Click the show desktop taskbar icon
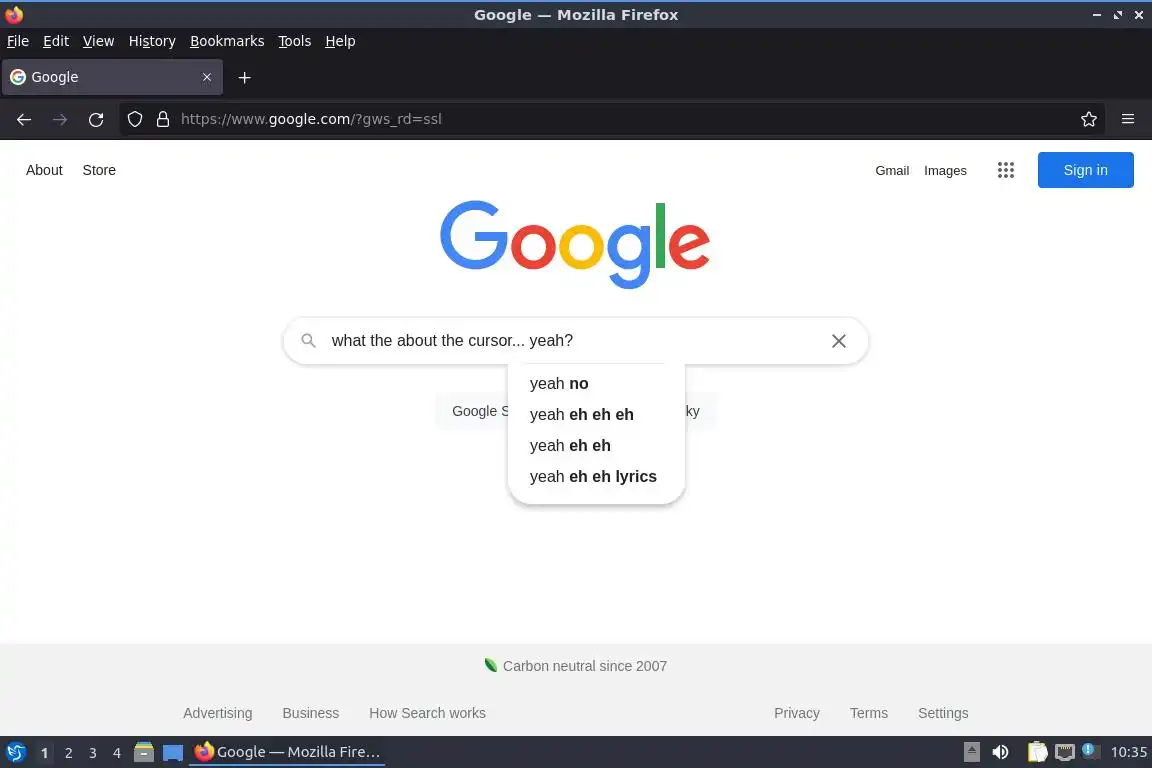This screenshot has height=768, width=1152. click(173, 752)
